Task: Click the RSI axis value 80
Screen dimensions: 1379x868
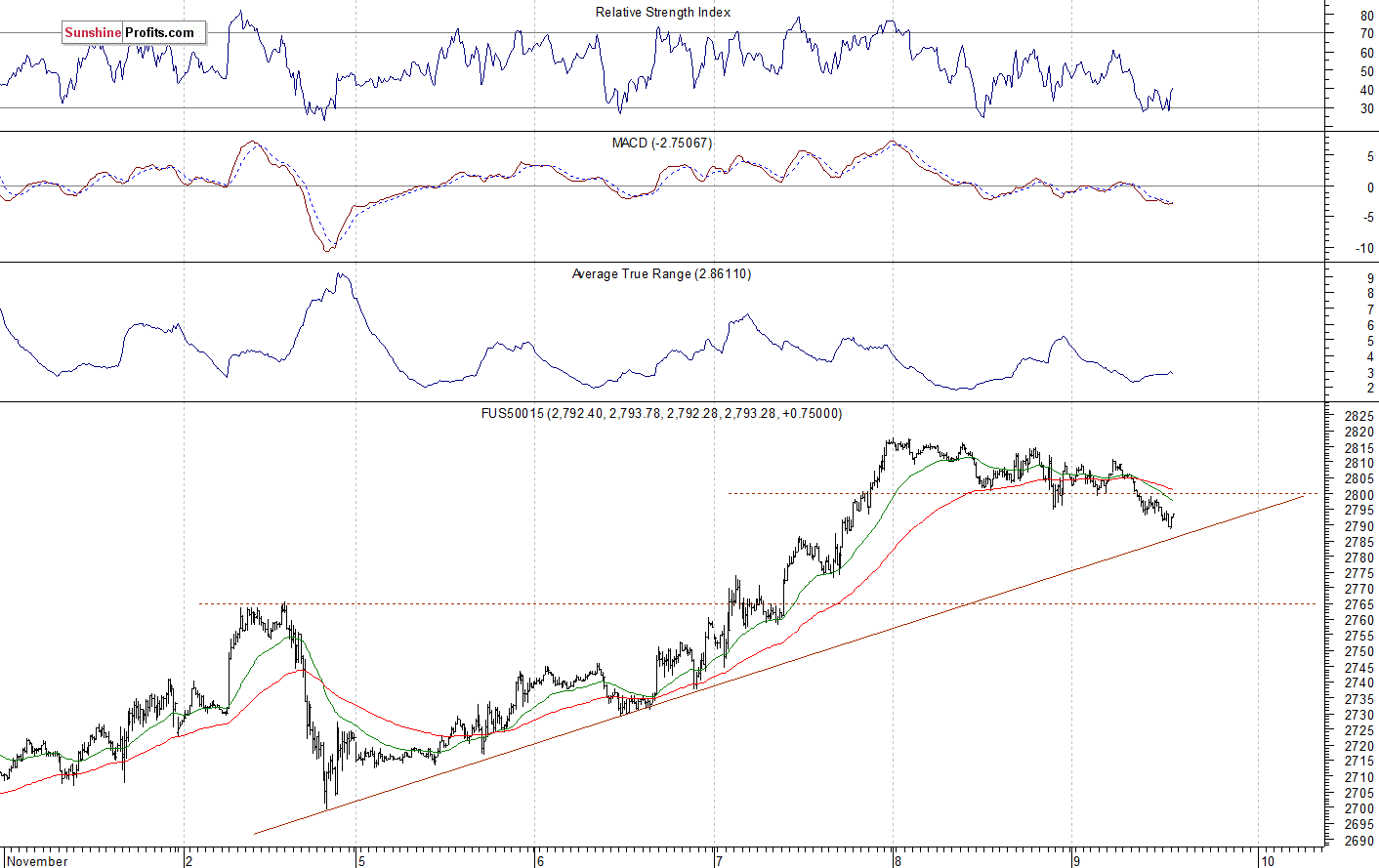Action: (x=1367, y=16)
